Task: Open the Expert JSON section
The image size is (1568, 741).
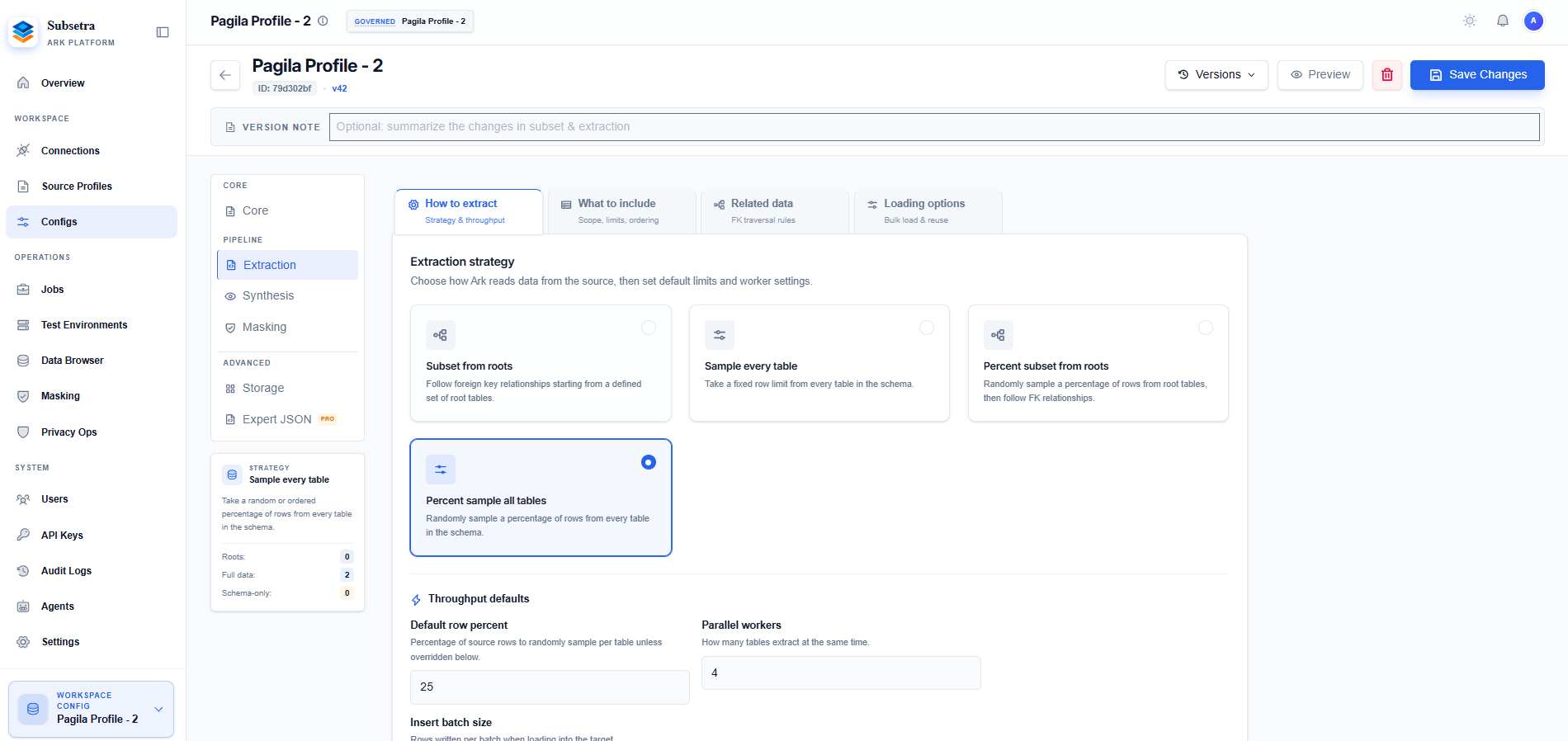Action: [x=287, y=420]
